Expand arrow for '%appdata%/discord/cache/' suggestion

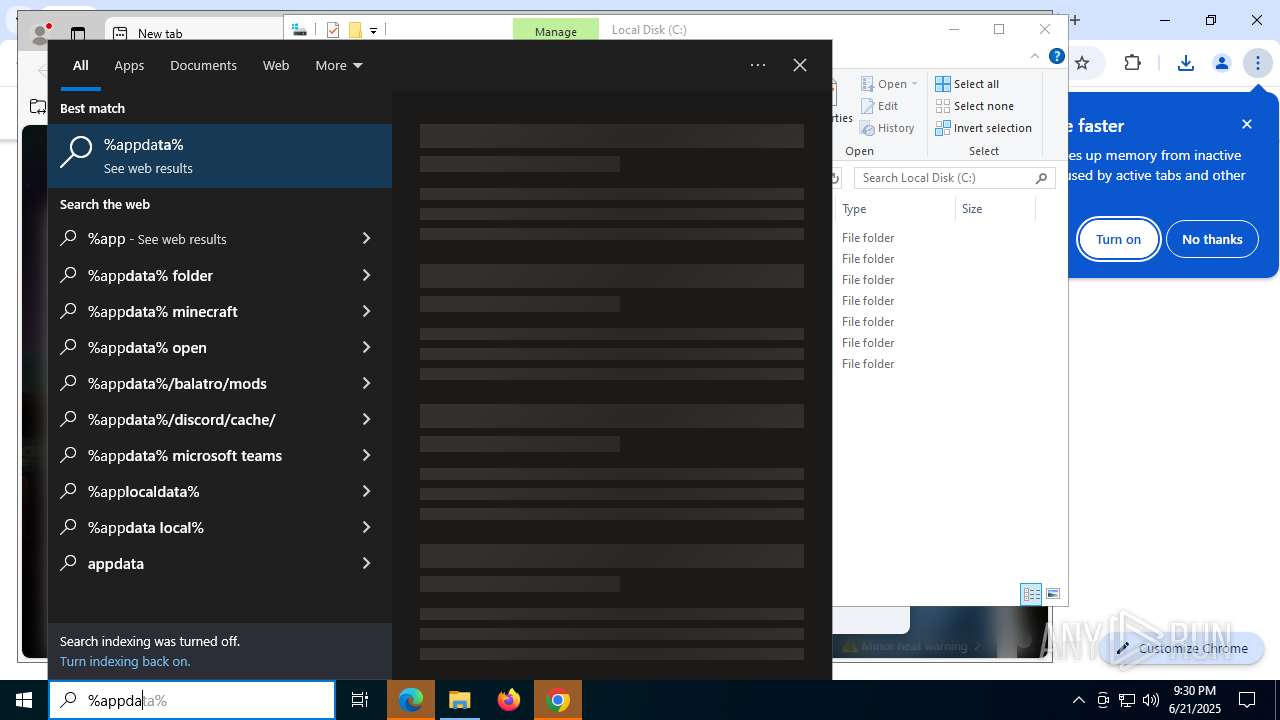[x=366, y=419]
